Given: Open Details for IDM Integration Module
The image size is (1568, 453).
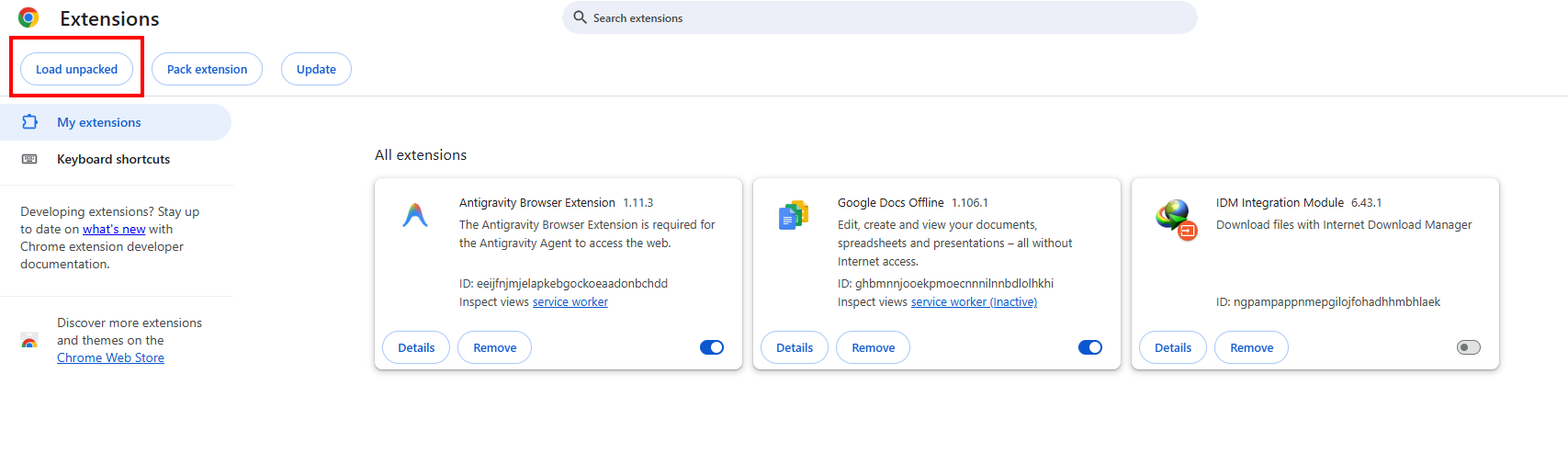Looking at the screenshot, I should click(x=1173, y=347).
